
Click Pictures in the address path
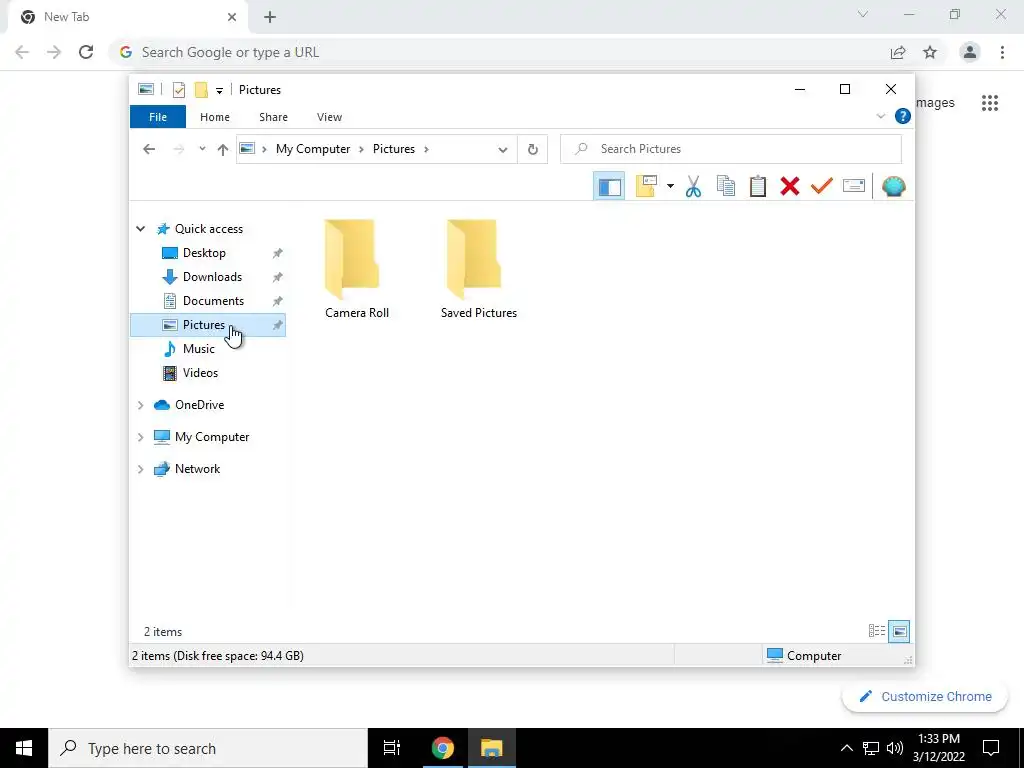pyautogui.click(x=394, y=149)
